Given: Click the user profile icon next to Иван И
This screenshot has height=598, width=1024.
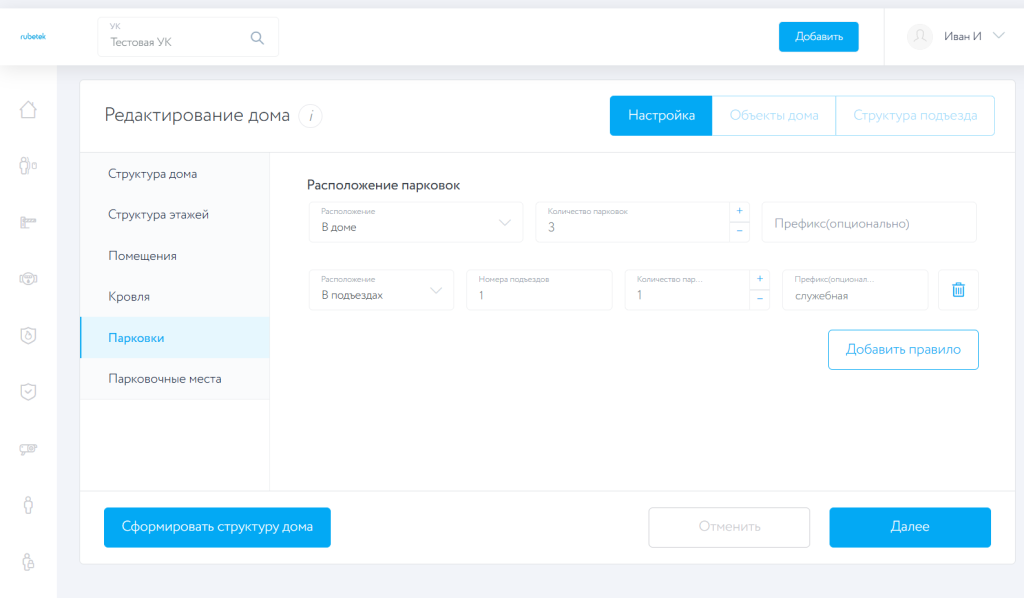Looking at the screenshot, I should [x=919, y=36].
